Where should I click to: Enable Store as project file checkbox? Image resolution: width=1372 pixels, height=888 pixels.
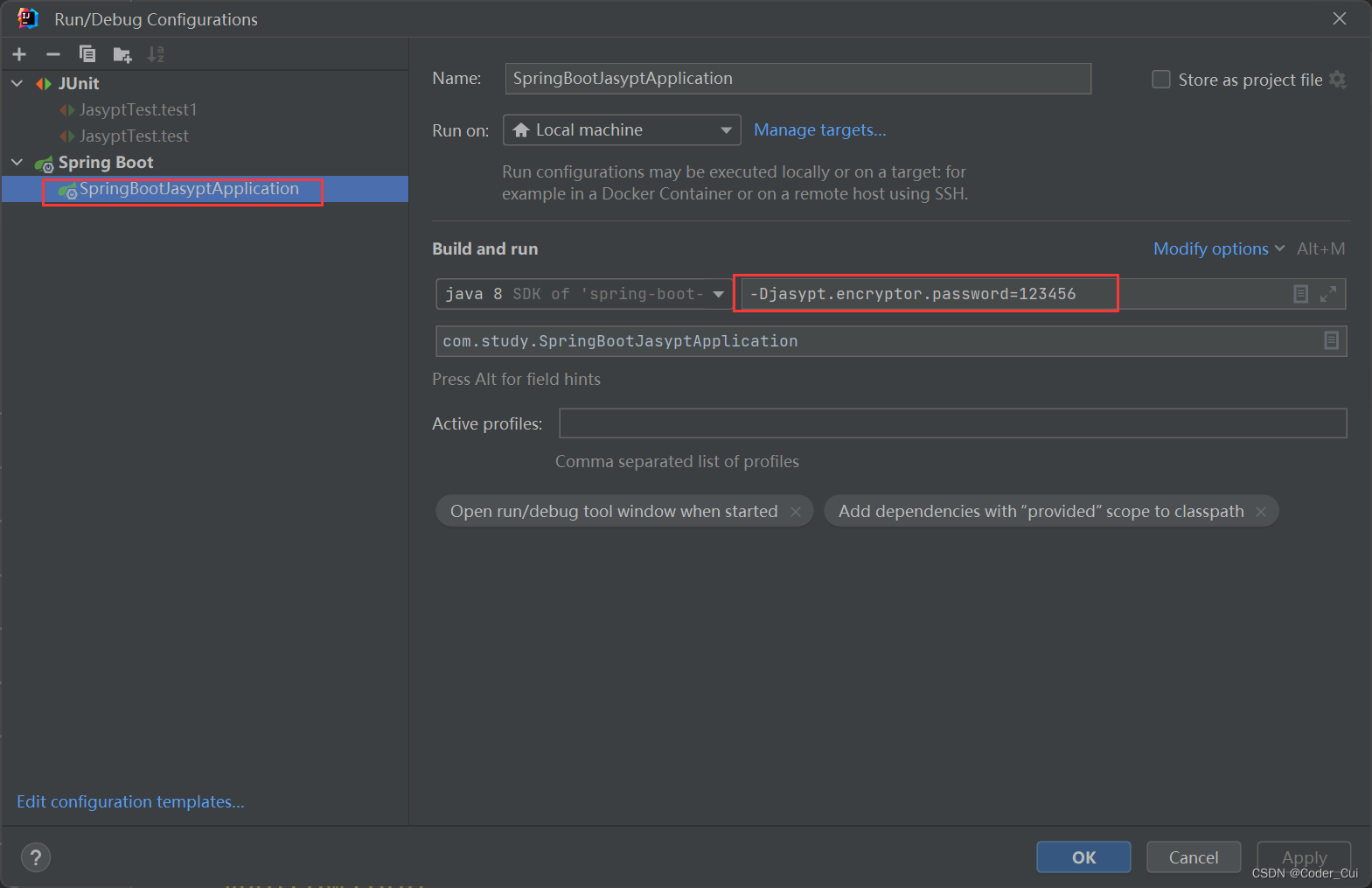[x=1161, y=80]
